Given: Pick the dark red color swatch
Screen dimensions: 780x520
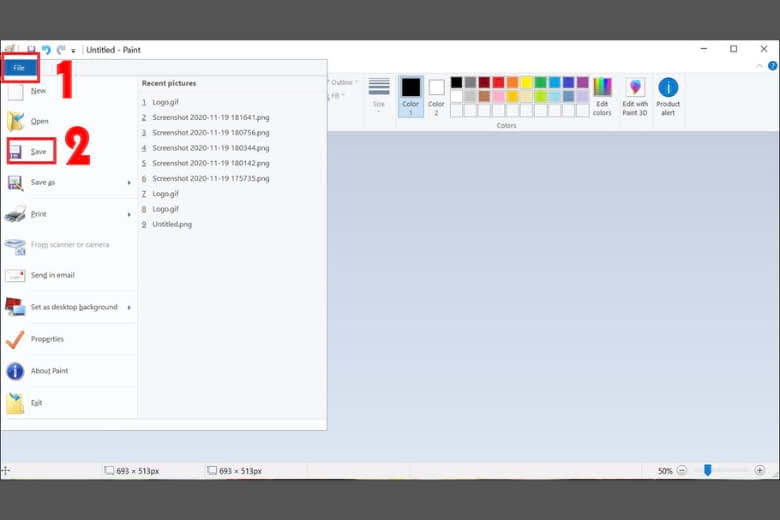Looking at the screenshot, I should pyautogui.click(x=484, y=82).
